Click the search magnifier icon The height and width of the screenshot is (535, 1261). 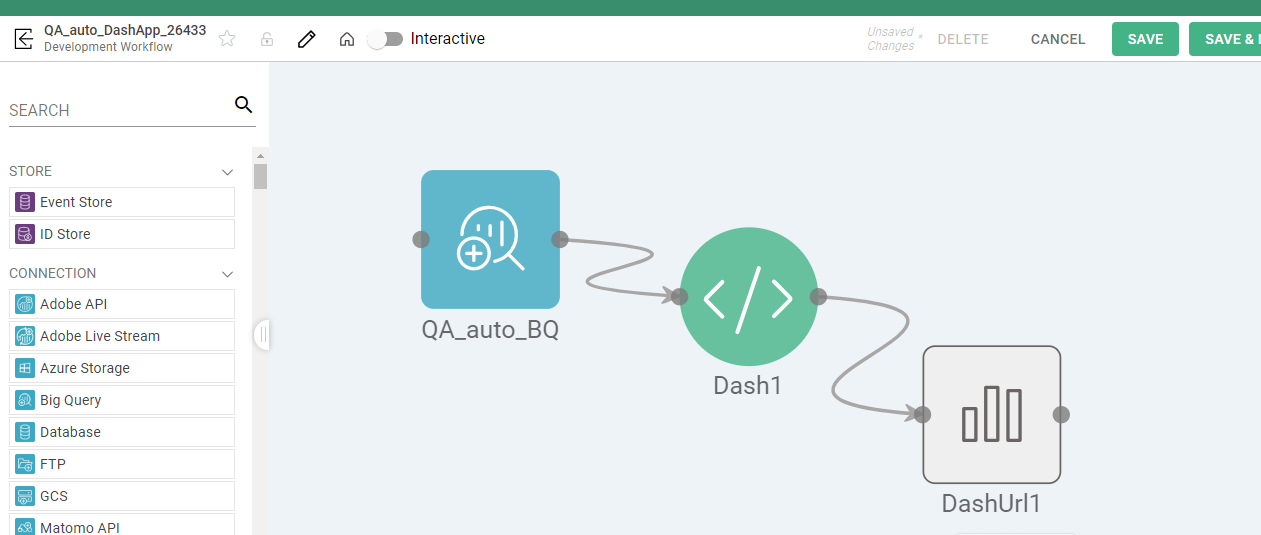click(x=243, y=105)
